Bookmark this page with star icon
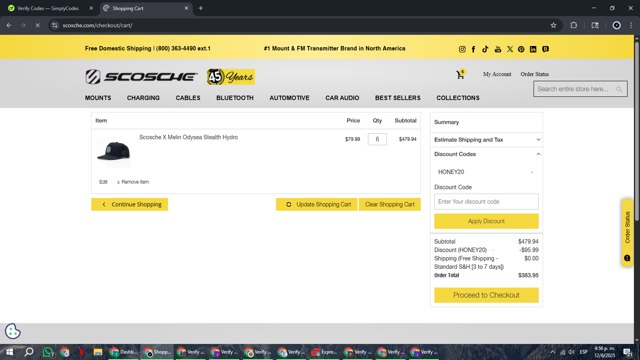Viewport: 640px width, 360px height. tap(553, 25)
